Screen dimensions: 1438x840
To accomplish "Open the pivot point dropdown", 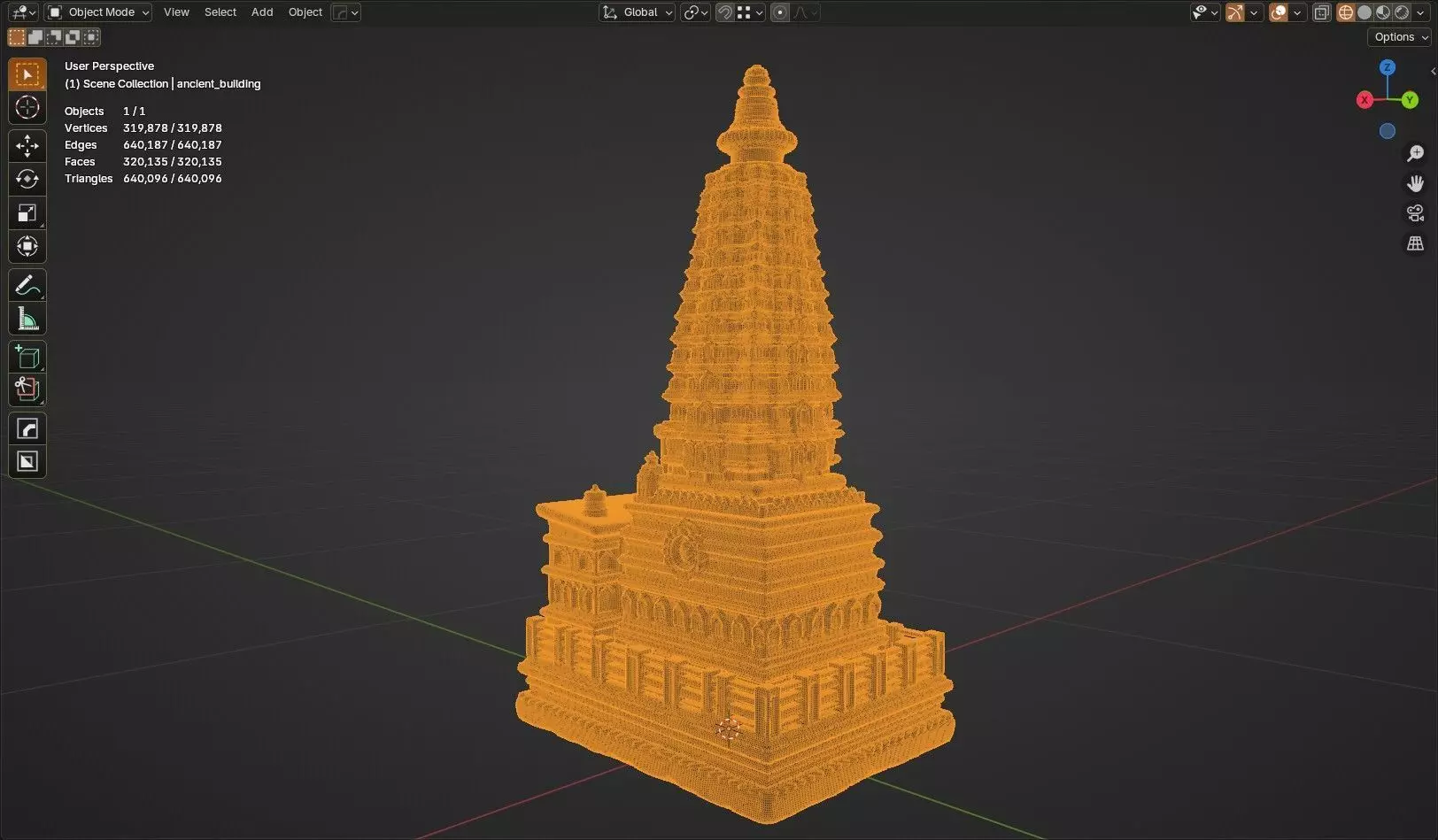I will point(695,12).
